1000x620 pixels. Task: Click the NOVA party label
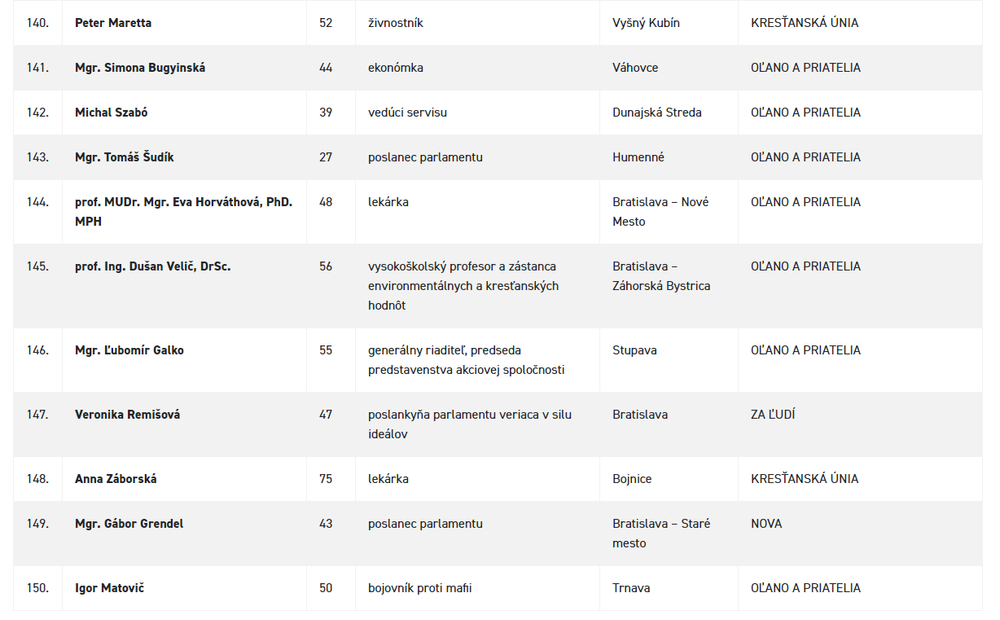click(x=766, y=524)
